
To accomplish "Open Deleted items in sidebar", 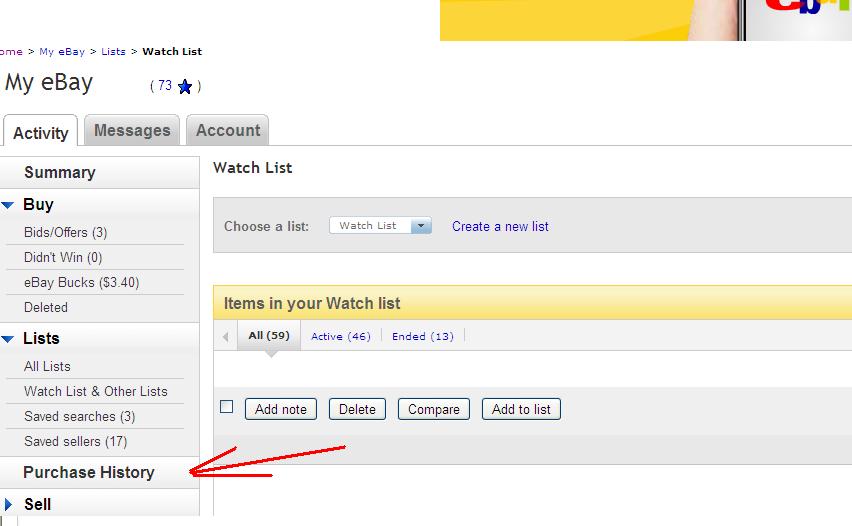I will pyautogui.click(x=46, y=308).
